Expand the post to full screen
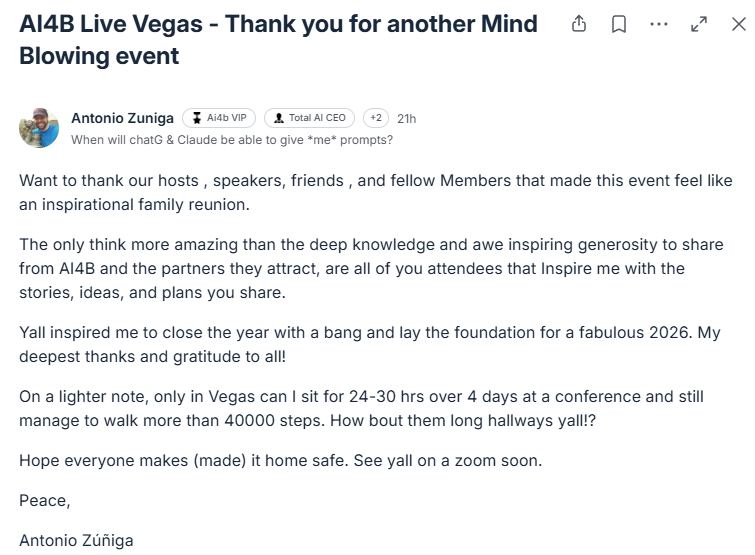755x555 pixels. click(x=699, y=25)
